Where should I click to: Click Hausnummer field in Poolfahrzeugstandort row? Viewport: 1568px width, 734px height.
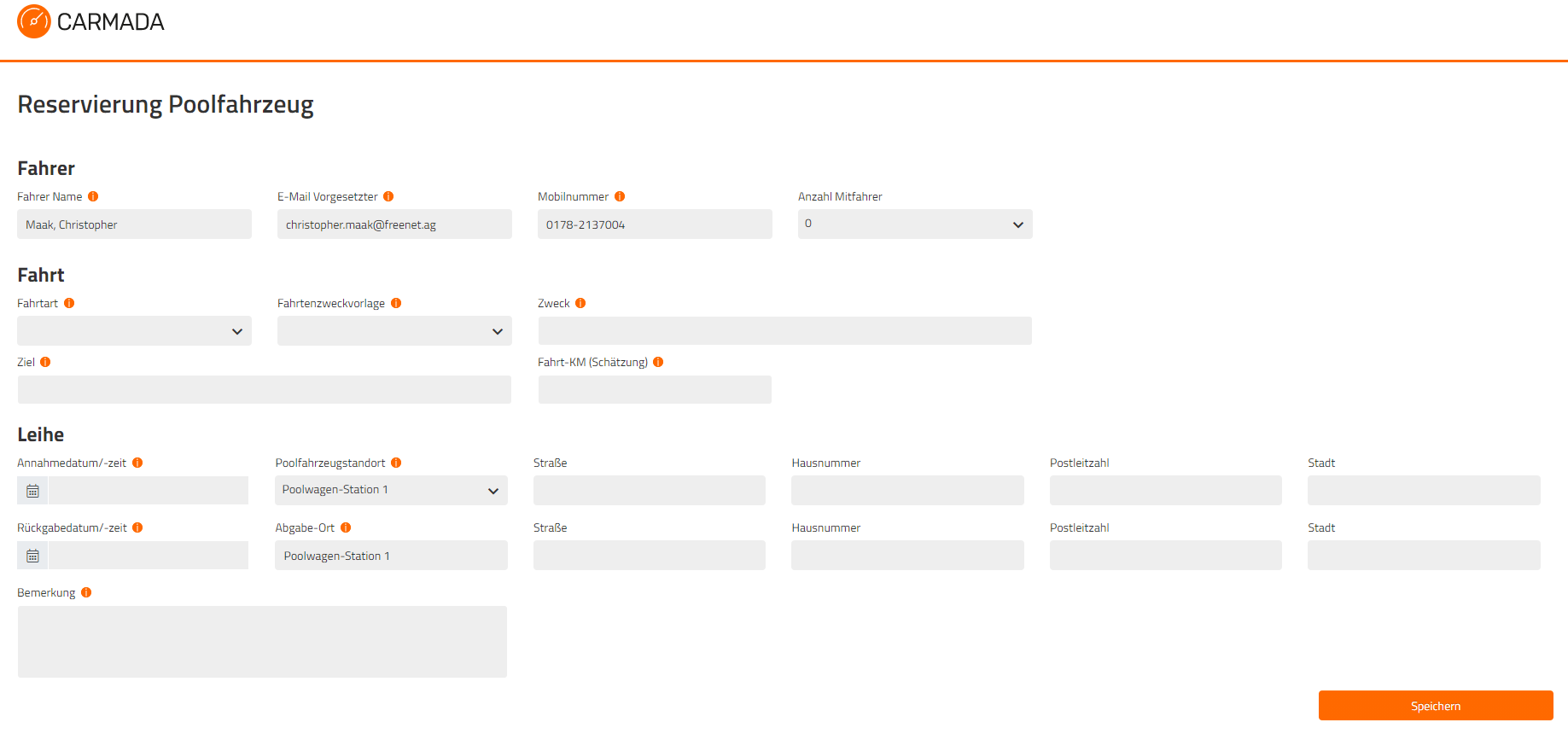907,491
